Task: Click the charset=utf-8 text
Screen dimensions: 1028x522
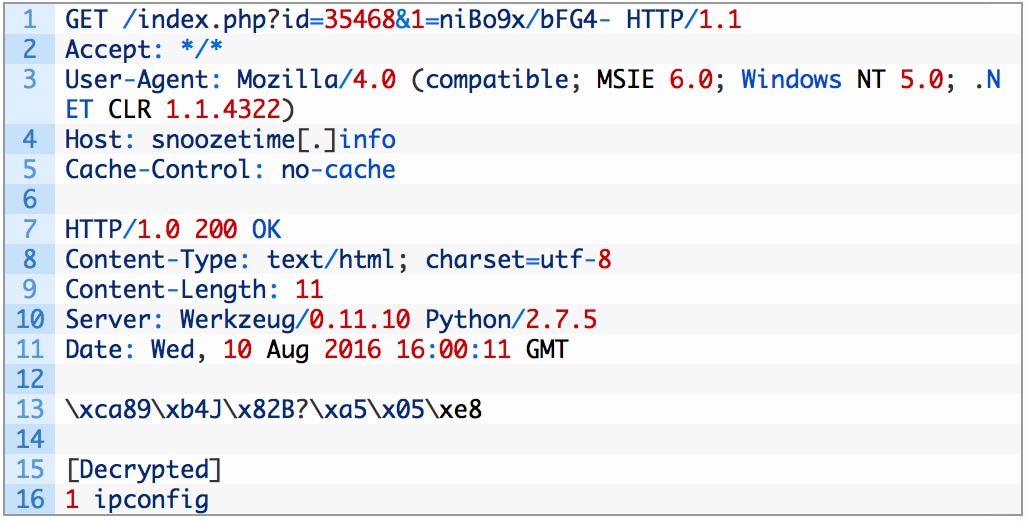Action: (x=518, y=260)
